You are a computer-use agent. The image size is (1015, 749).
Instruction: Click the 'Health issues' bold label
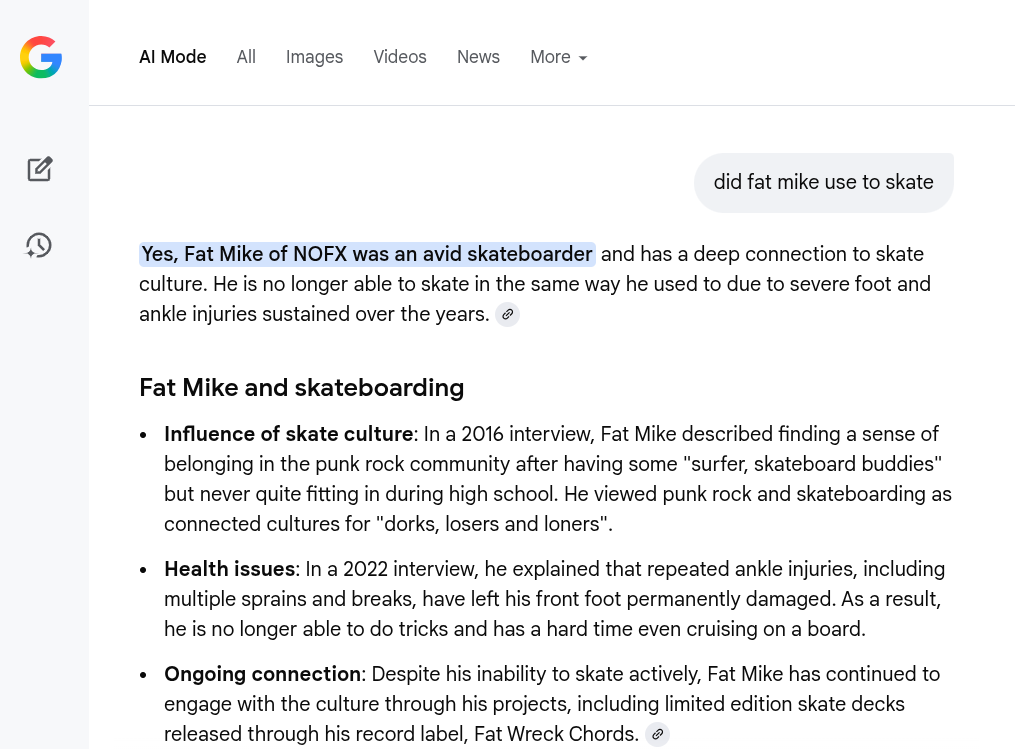[x=230, y=569]
